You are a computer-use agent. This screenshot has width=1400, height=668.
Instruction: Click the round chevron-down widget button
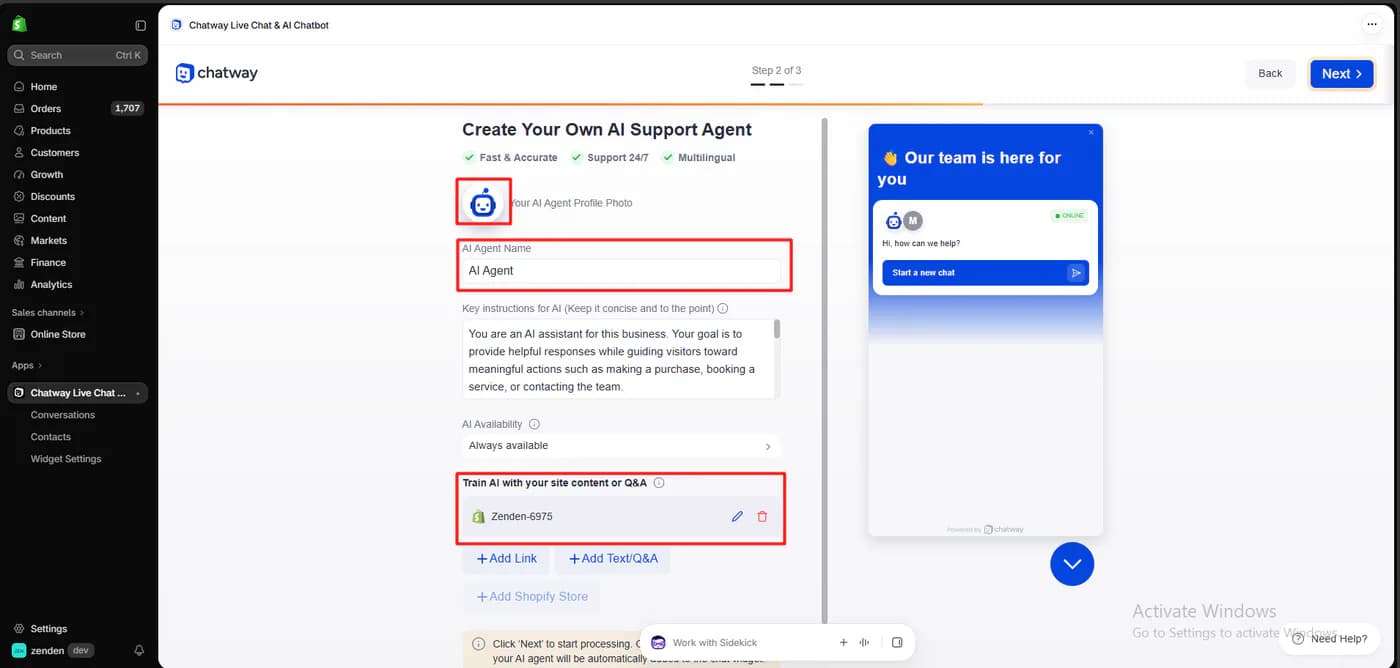[1072, 564]
